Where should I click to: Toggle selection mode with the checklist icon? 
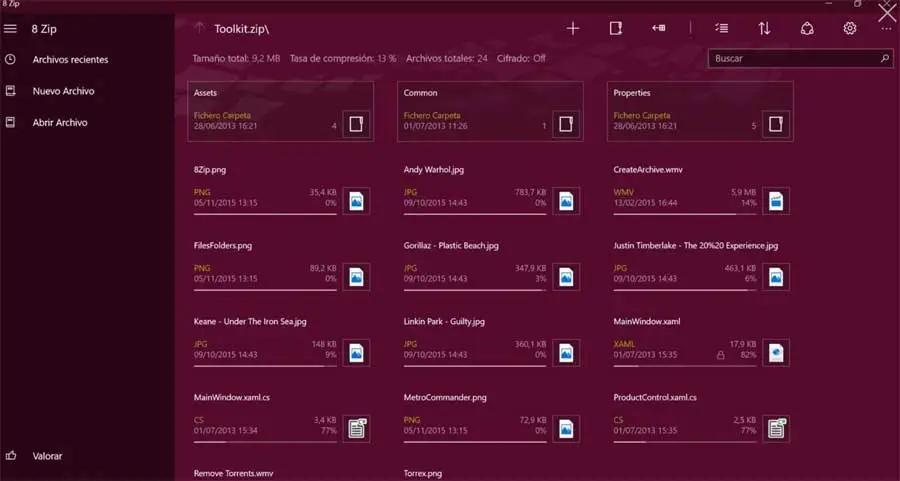[721, 28]
